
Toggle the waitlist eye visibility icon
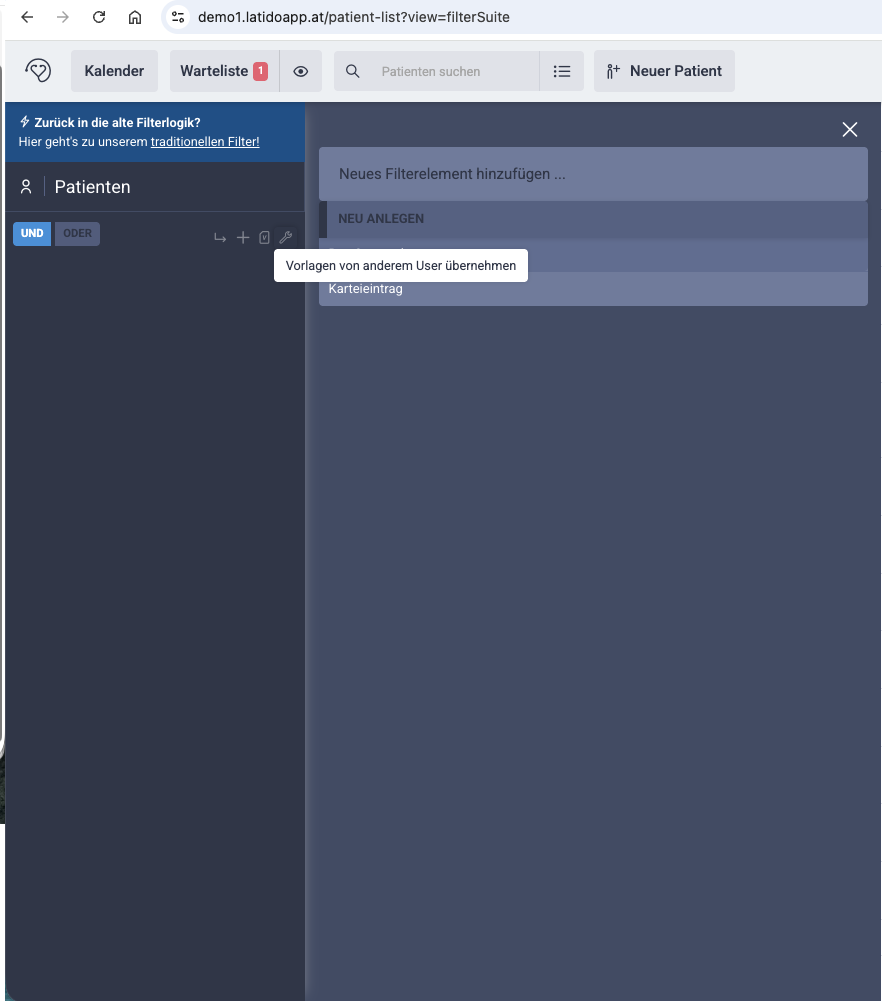[300, 71]
